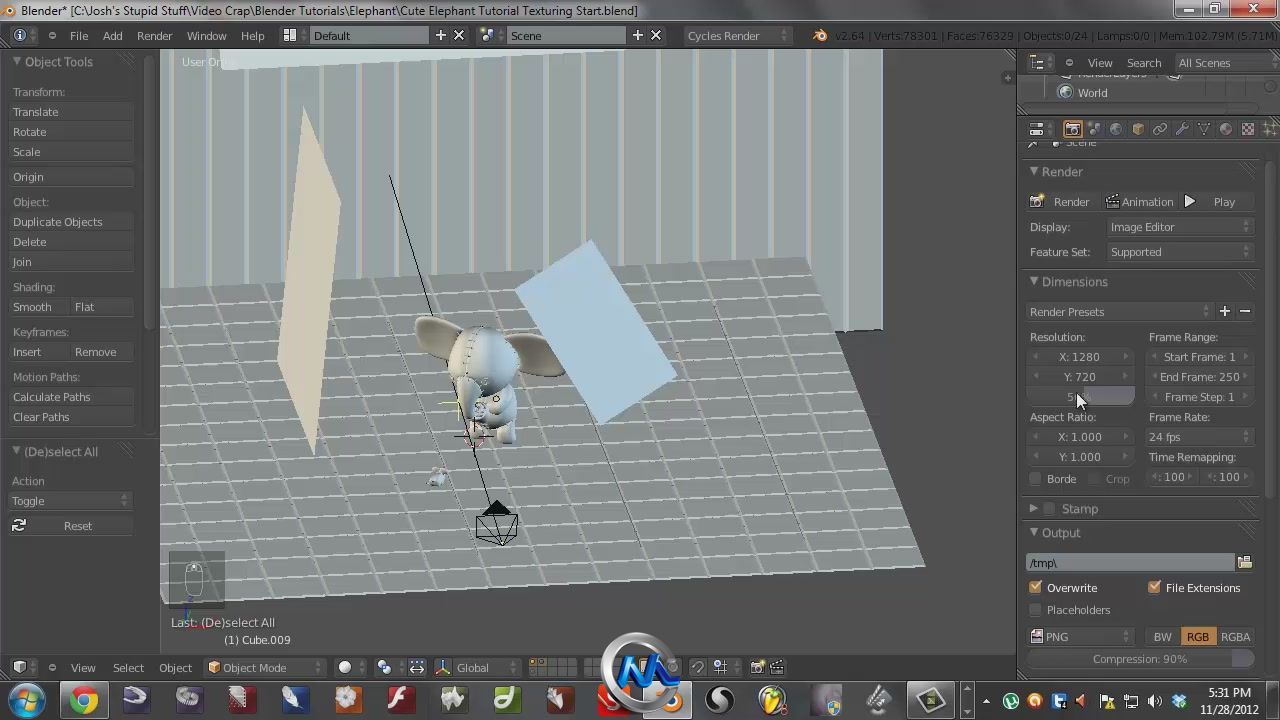Open the Object Mode dropdown
Viewport: 1280px width, 720px height.
265,667
